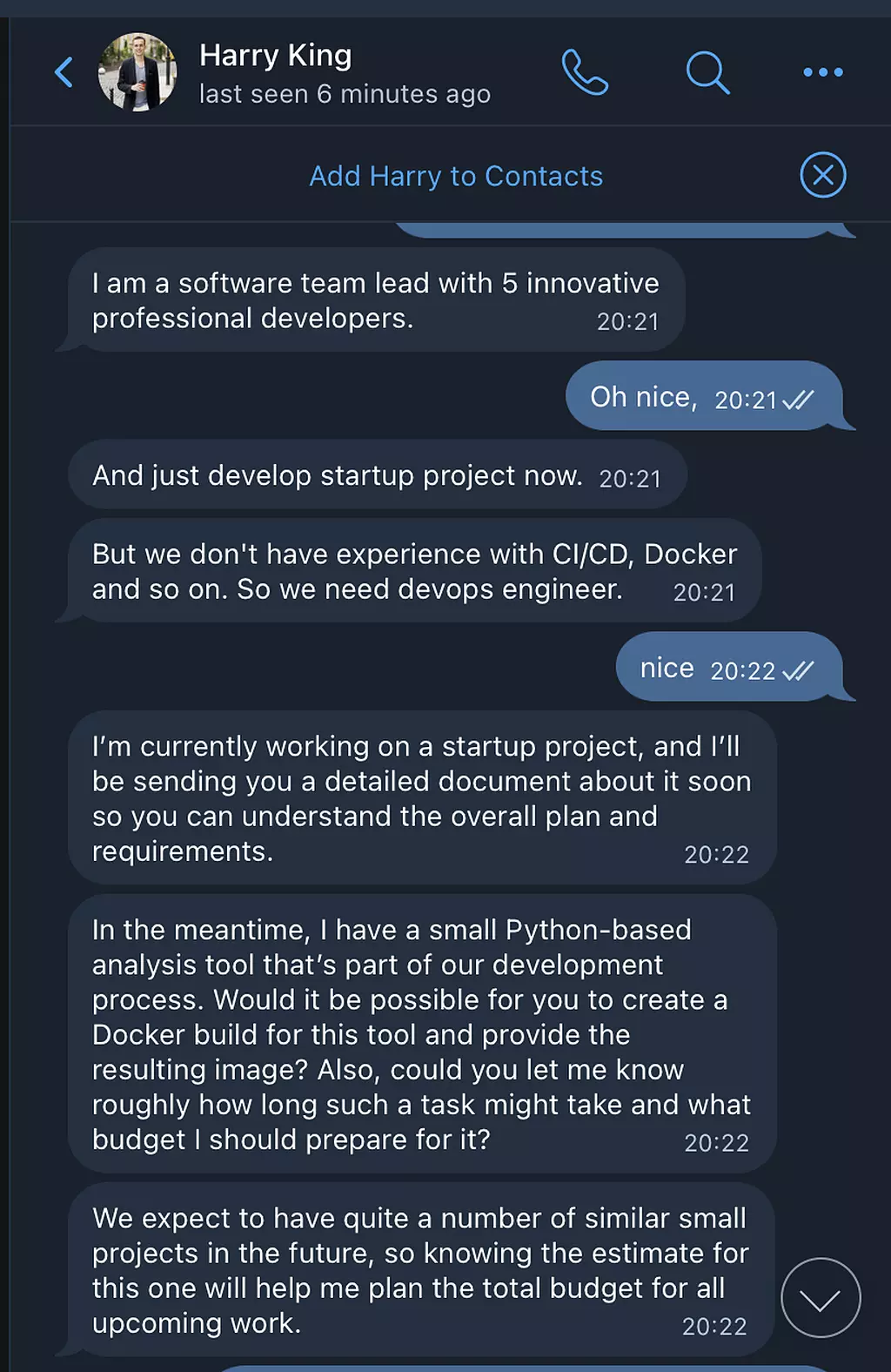Screen dimensions: 891x1372
Task: Select the CI/CD and Docker message
Action: pyautogui.click(x=414, y=571)
